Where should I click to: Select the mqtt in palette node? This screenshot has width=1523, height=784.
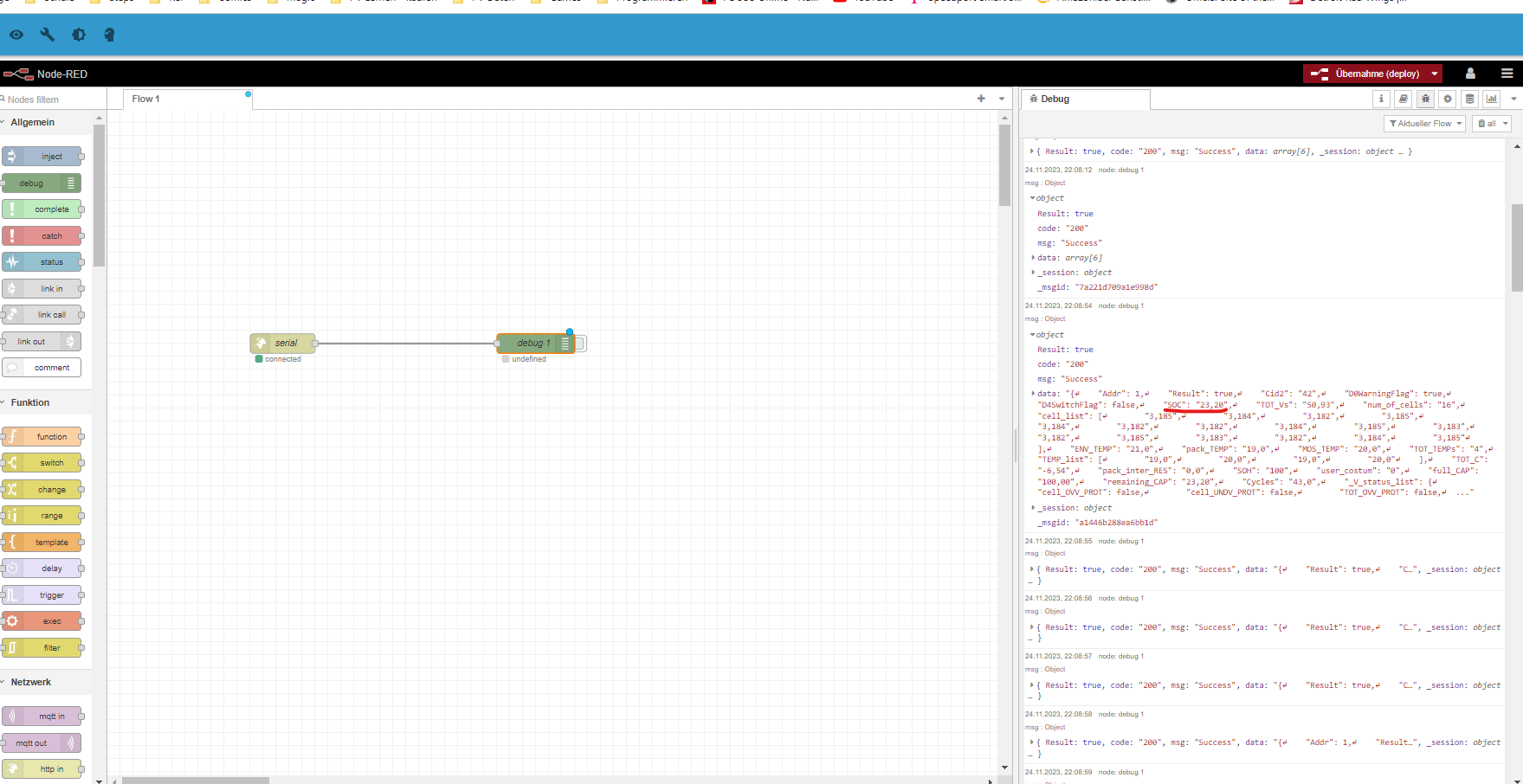coord(42,717)
